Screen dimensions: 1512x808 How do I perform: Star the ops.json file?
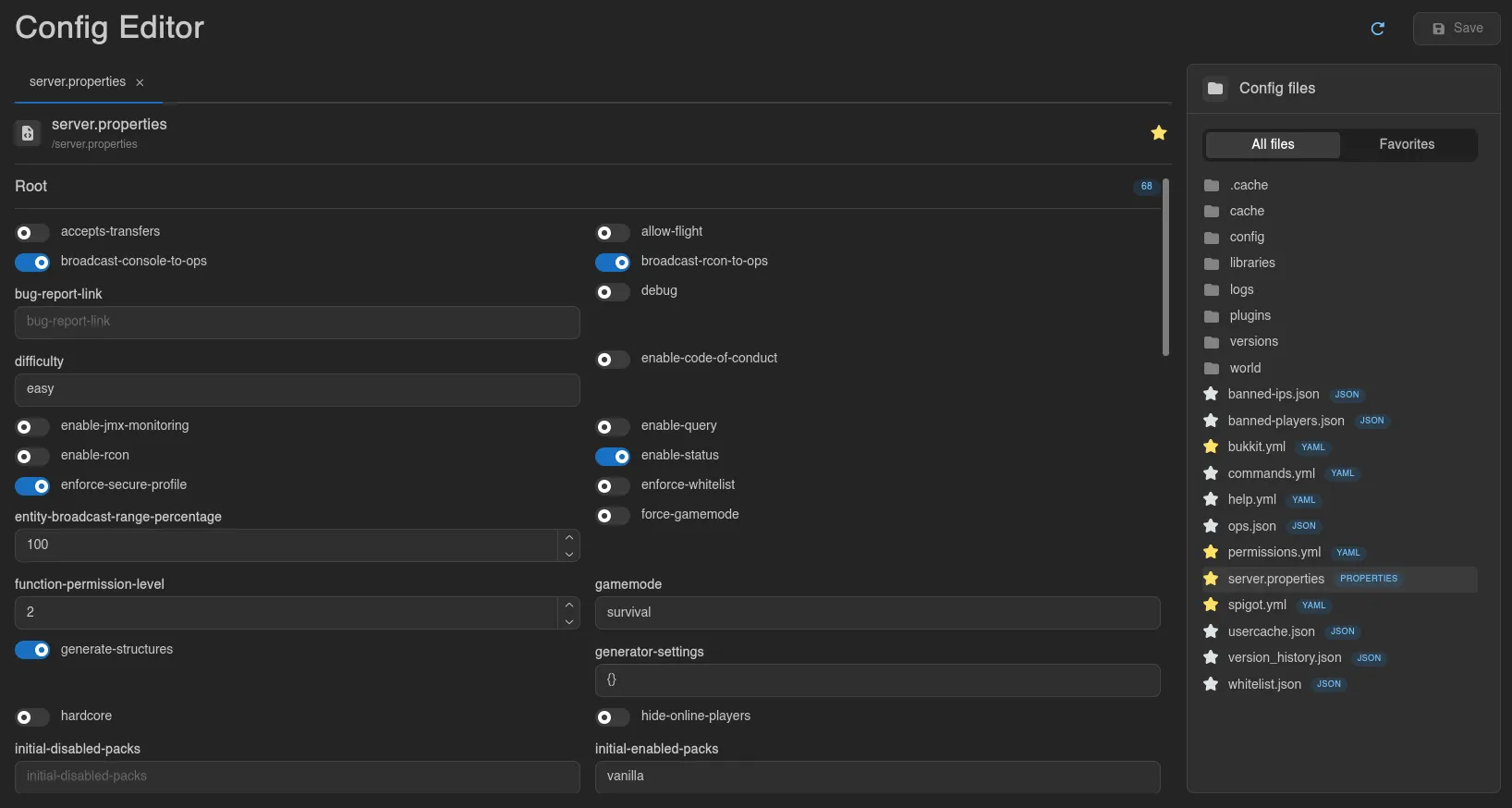(x=1211, y=526)
